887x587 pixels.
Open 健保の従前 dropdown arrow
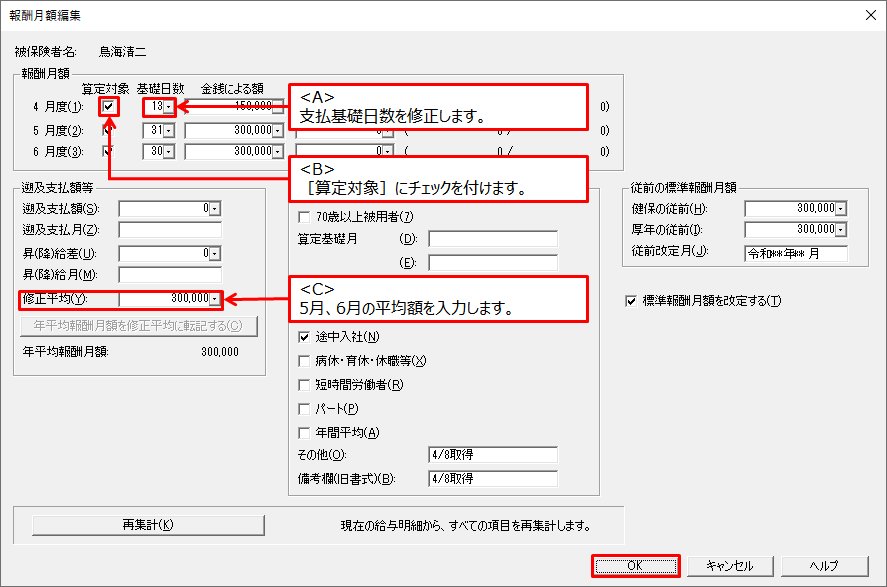tap(840, 208)
